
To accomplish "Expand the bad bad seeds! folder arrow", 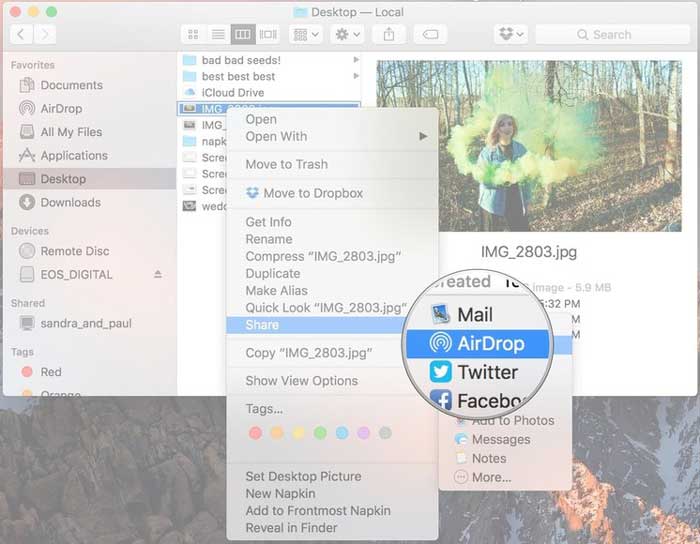I will pyautogui.click(x=356, y=60).
